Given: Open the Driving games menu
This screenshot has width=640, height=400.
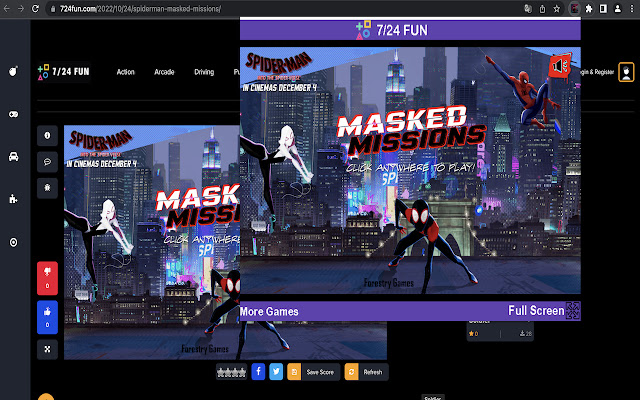Looking at the screenshot, I should point(204,72).
